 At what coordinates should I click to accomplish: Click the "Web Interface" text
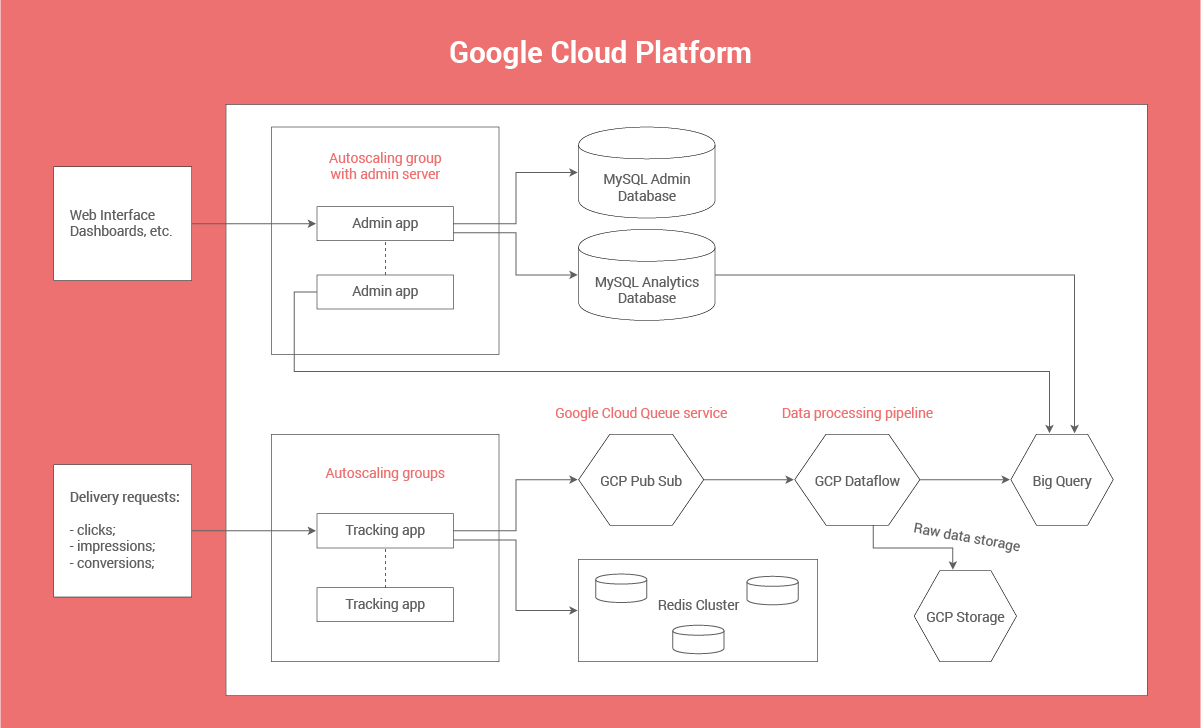tap(112, 215)
